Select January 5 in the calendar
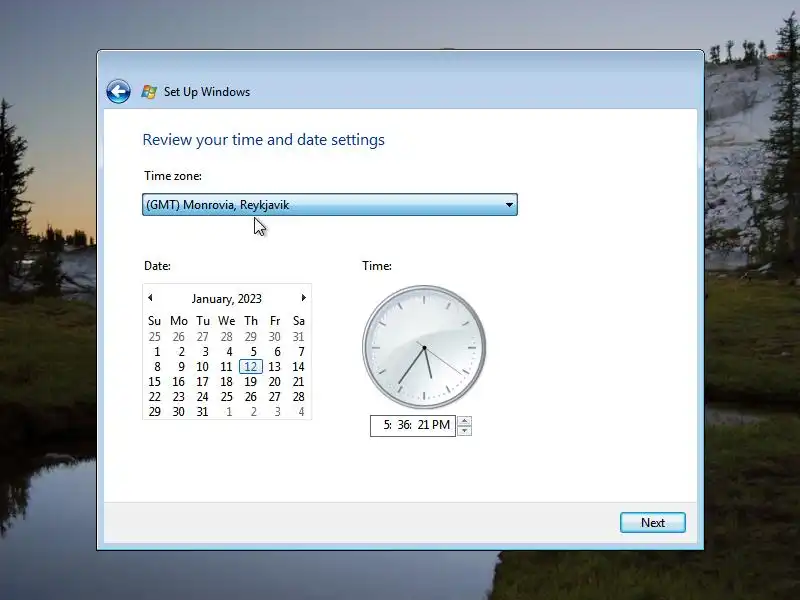This screenshot has height=600, width=800. point(254,352)
